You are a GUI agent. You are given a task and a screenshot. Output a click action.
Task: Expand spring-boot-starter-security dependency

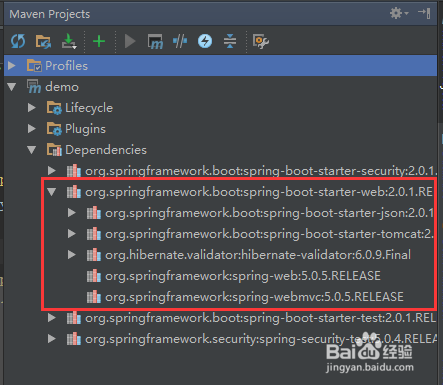tap(52, 171)
